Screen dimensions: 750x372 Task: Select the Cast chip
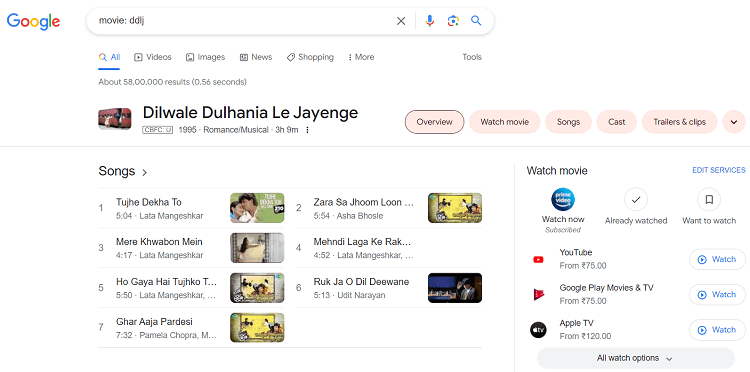point(617,122)
